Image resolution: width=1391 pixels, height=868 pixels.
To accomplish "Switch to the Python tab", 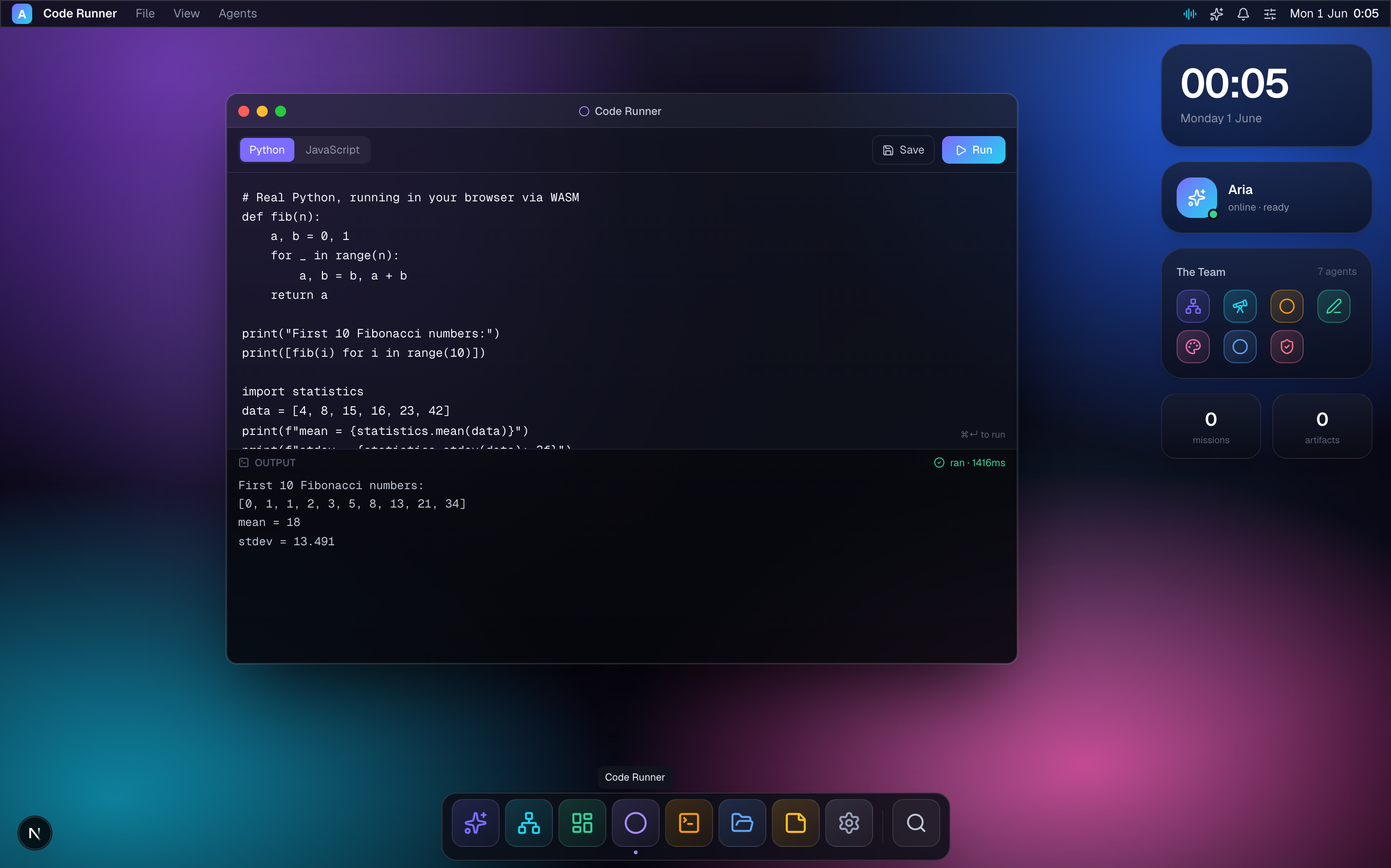I will [x=267, y=150].
